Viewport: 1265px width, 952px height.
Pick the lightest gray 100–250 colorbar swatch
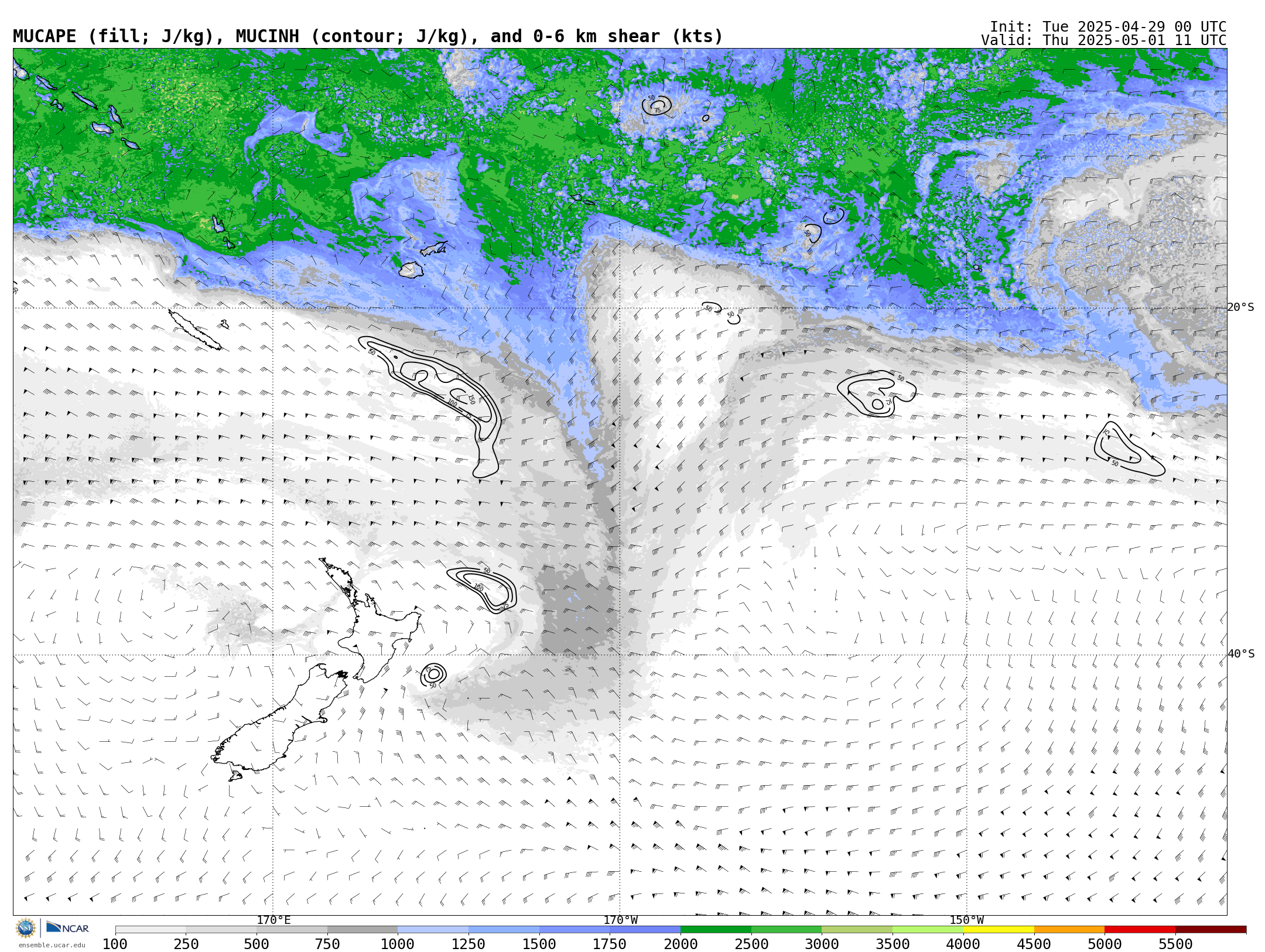pos(151,930)
